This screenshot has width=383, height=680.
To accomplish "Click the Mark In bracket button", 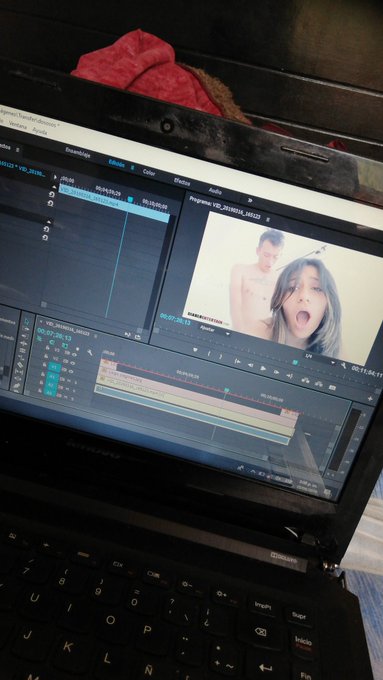I will click(x=209, y=353).
